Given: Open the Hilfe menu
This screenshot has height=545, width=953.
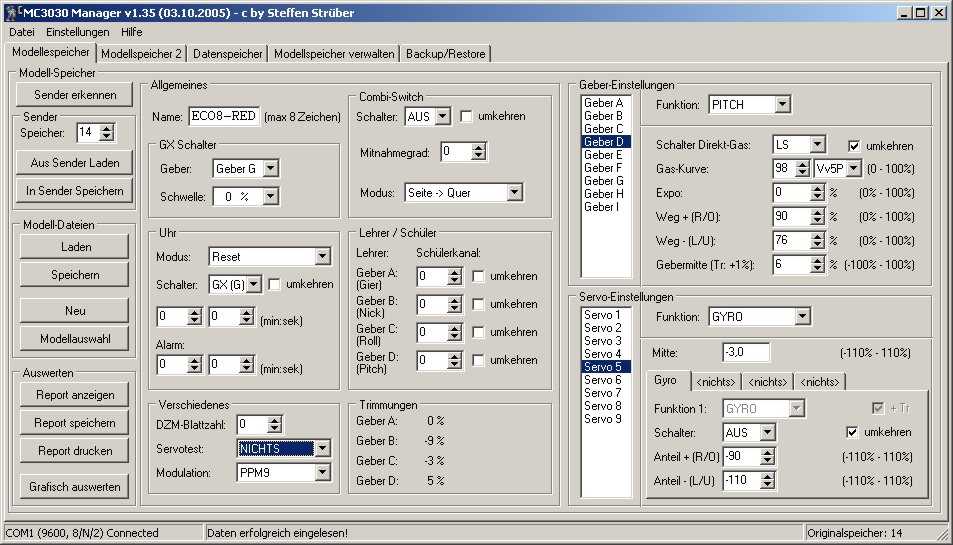Looking at the screenshot, I should tap(131, 32).
